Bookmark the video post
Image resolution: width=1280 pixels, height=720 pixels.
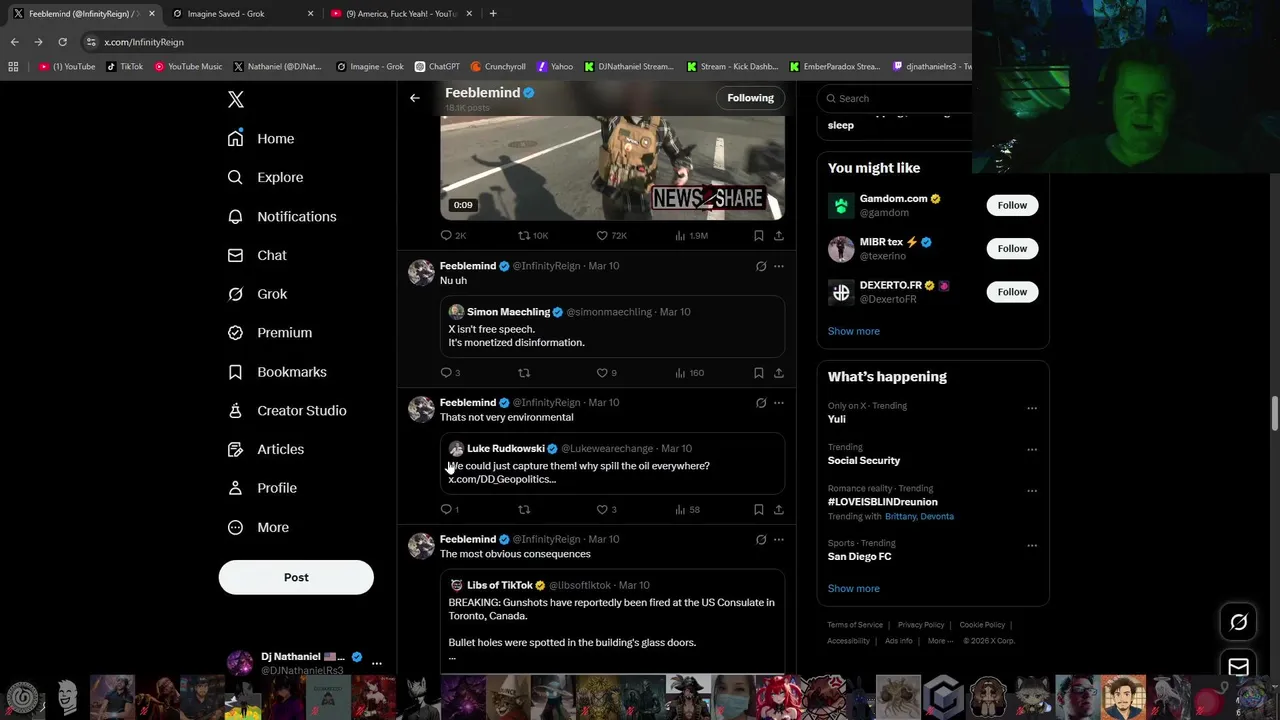759,235
